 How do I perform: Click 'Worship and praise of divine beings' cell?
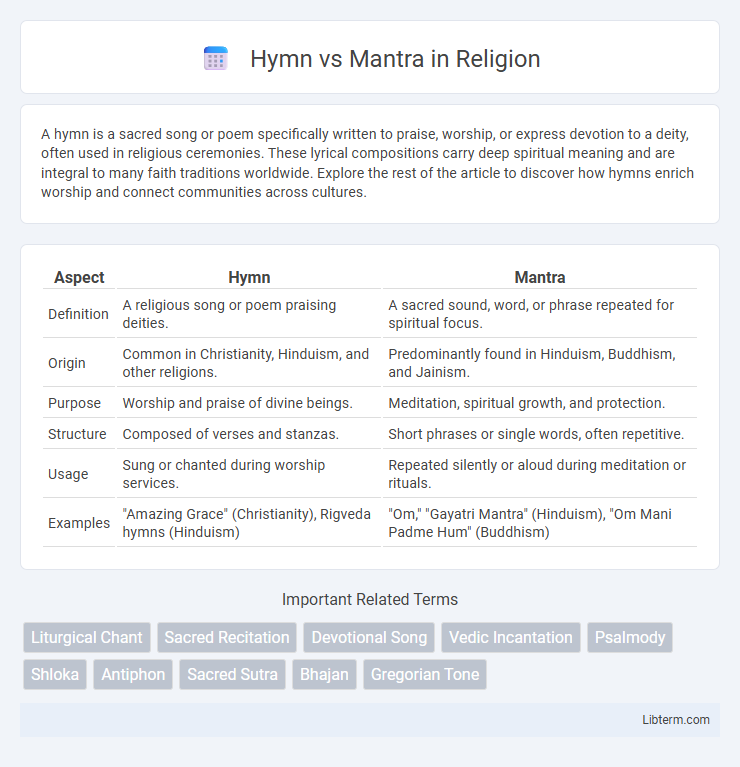click(x=249, y=403)
